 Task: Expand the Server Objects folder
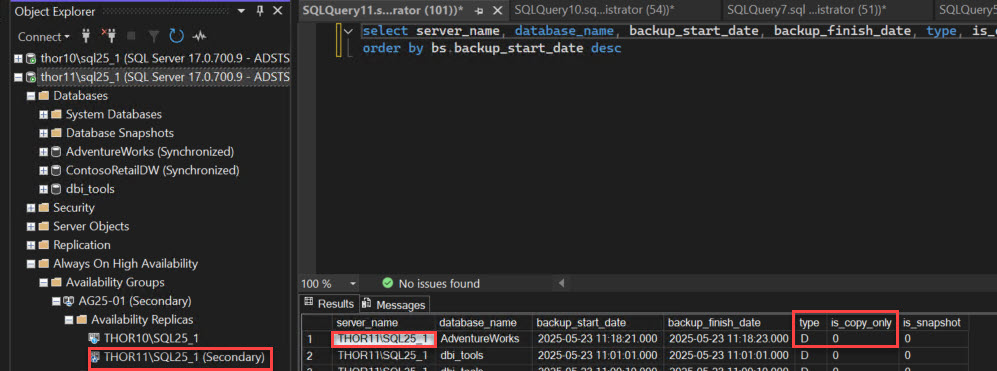point(31,227)
